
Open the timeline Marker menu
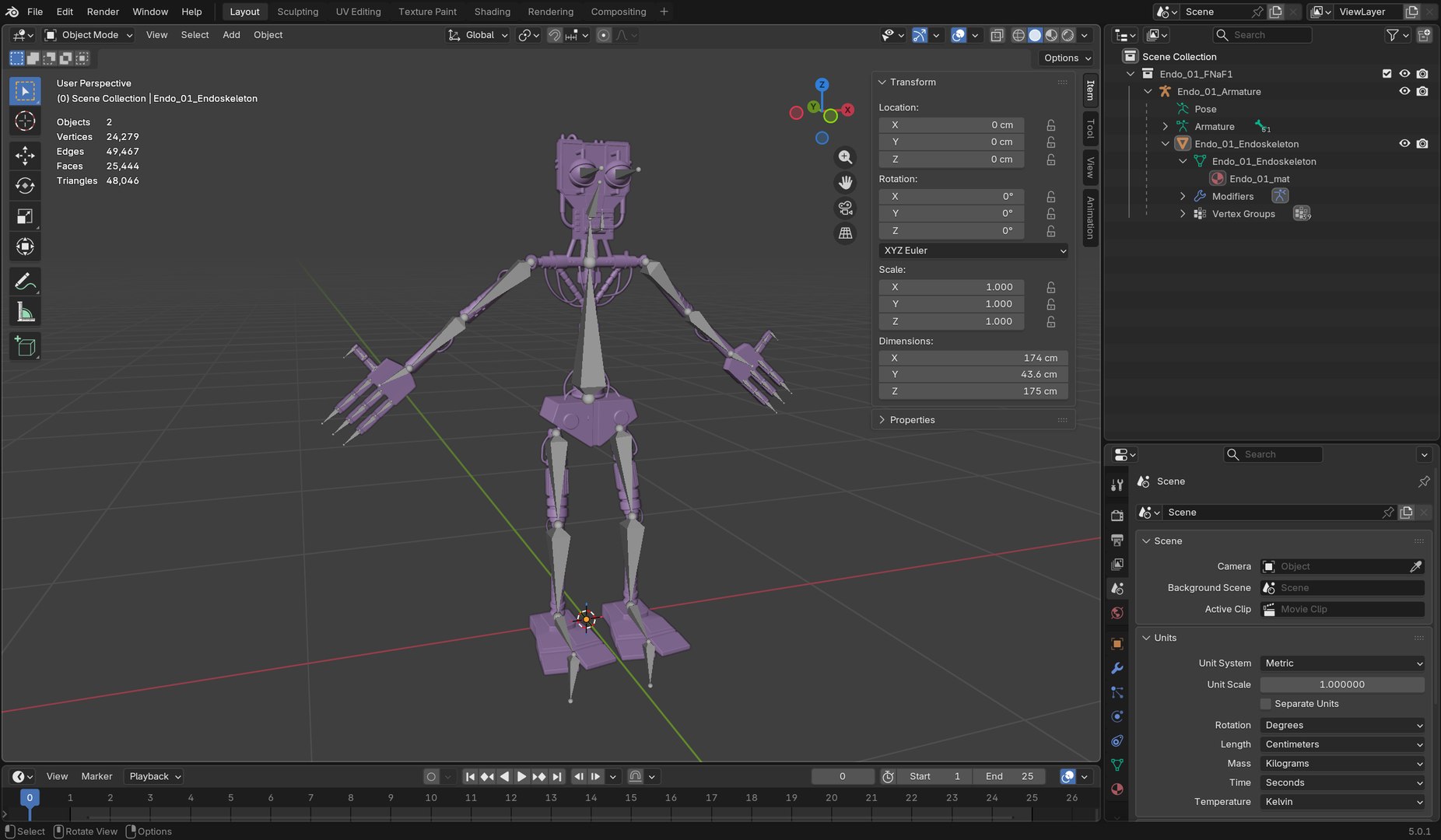tap(96, 776)
